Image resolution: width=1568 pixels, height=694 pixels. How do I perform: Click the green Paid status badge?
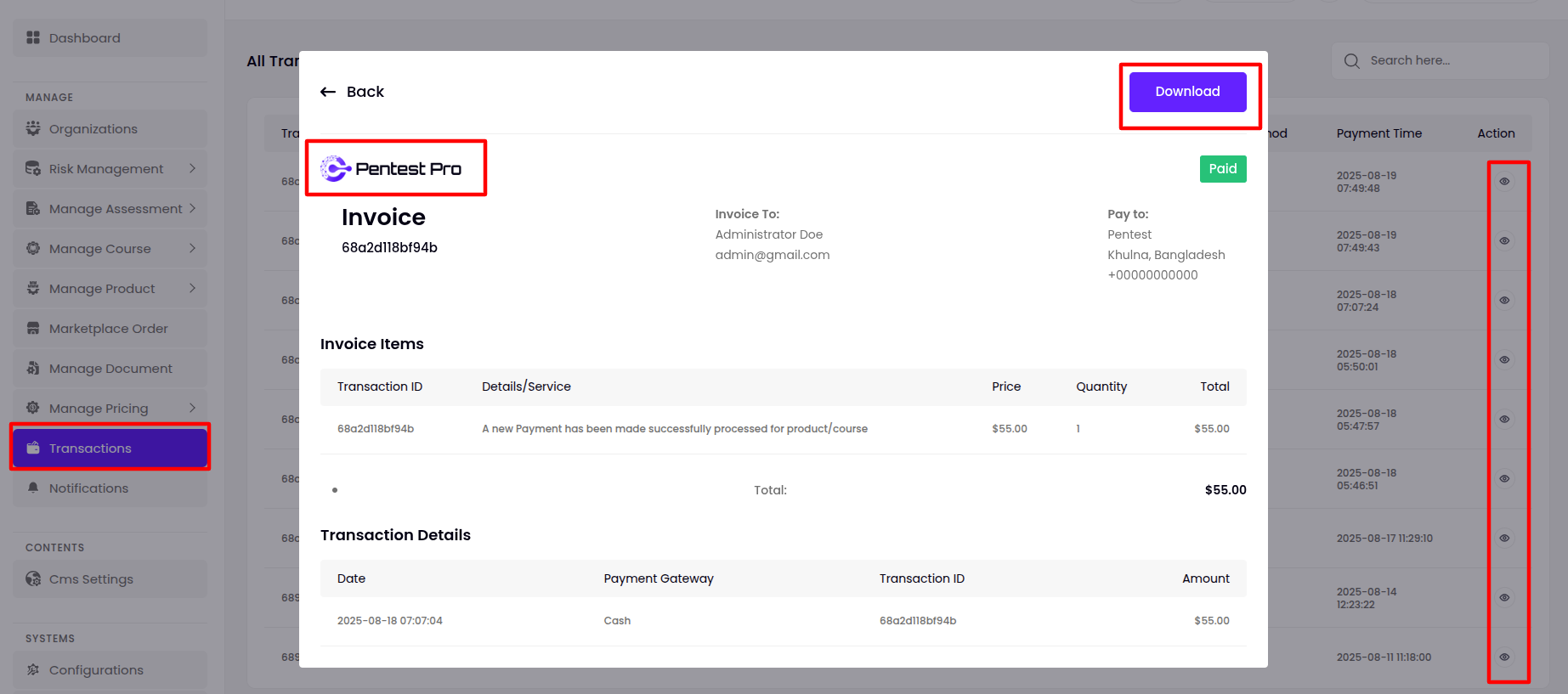click(1222, 169)
